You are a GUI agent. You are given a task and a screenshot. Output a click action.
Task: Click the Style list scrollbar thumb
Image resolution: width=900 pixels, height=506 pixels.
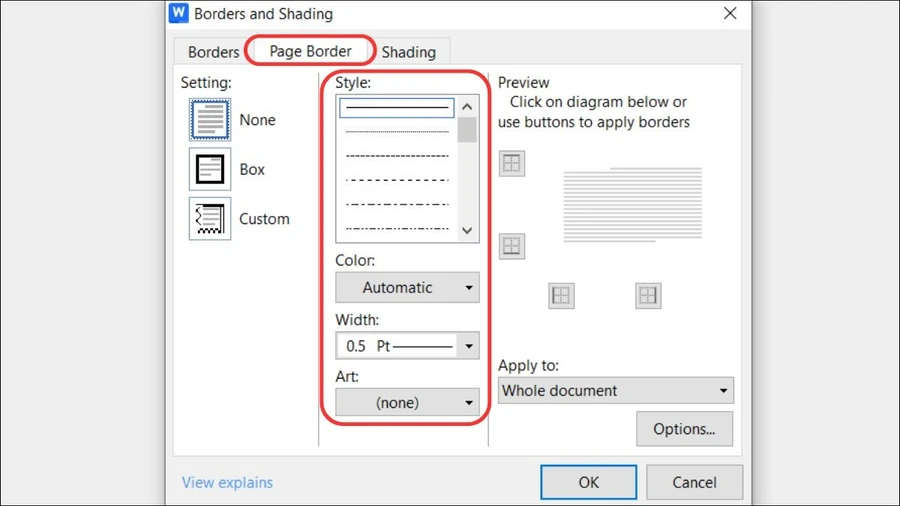pos(467,130)
